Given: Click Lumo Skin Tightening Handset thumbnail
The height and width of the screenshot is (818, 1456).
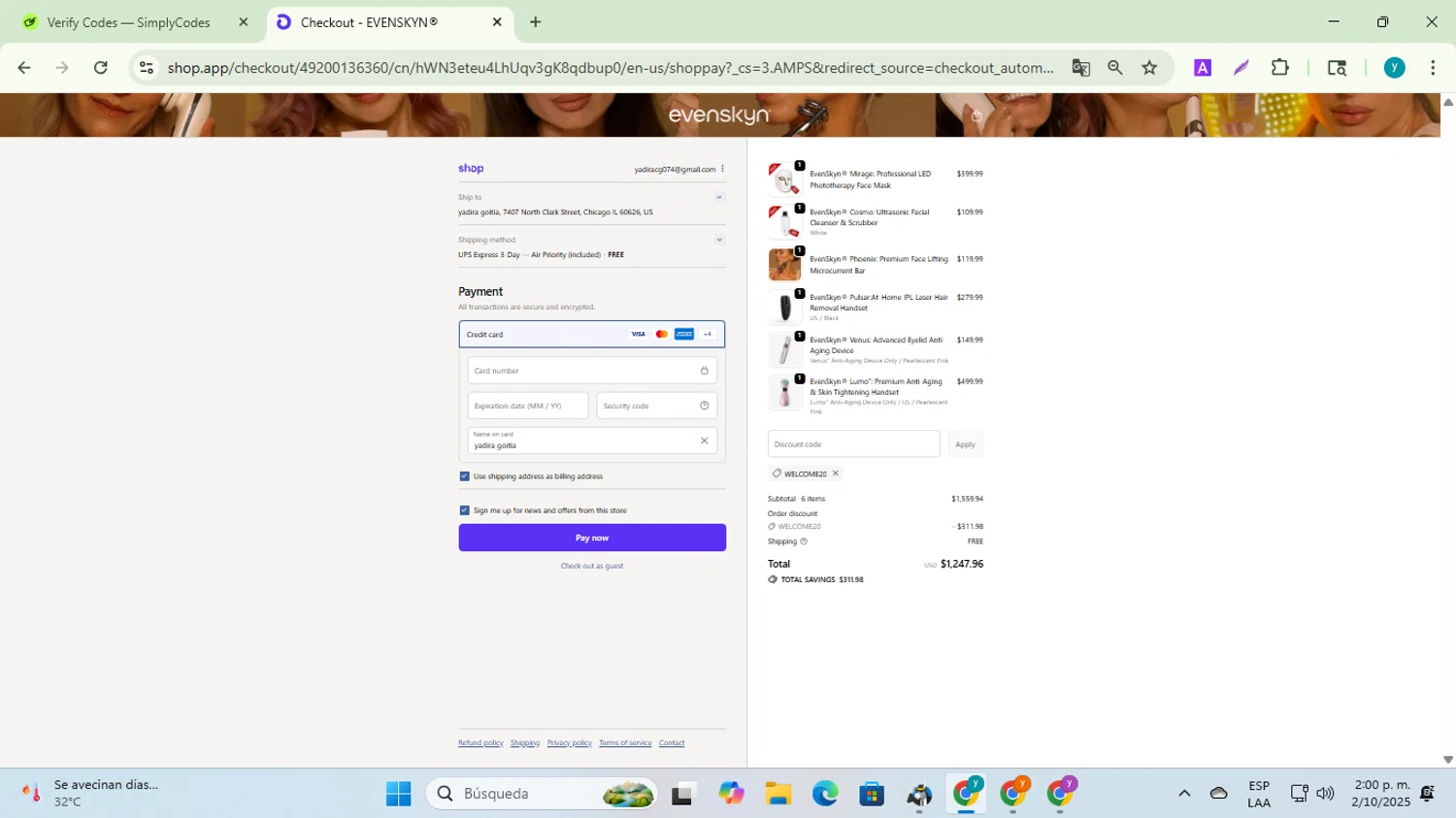Looking at the screenshot, I should (x=784, y=393).
